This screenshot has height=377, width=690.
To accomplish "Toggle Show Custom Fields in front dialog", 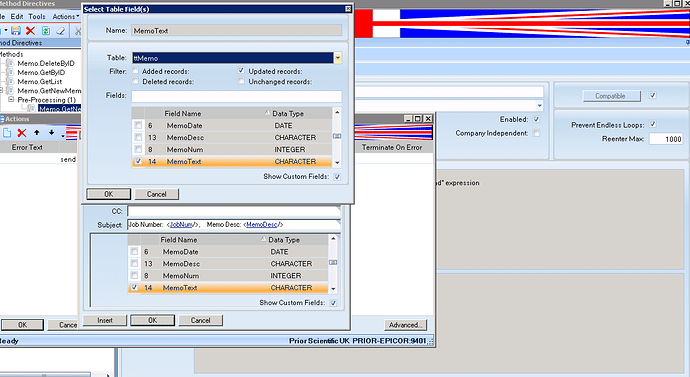I will click(x=337, y=176).
